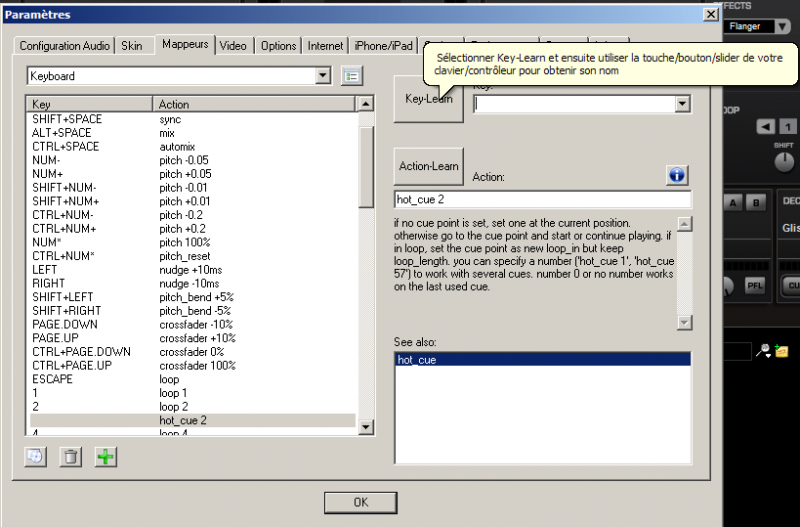Image resolution: width=800 pixels, height=527 pixels.
Task: Click the empty Key input field
Action: pyautogui.click(x=574, y=104)
